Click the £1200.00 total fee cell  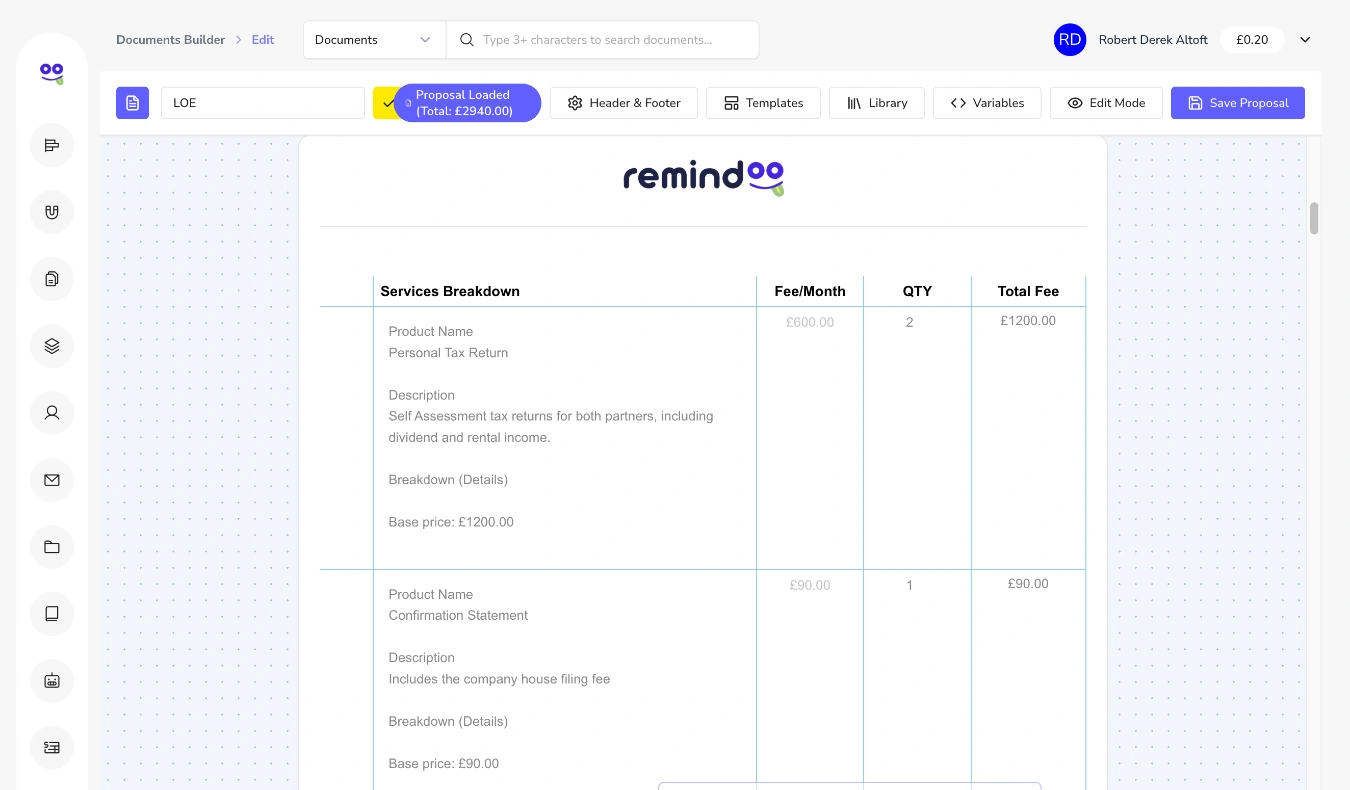coord(1028,321)
